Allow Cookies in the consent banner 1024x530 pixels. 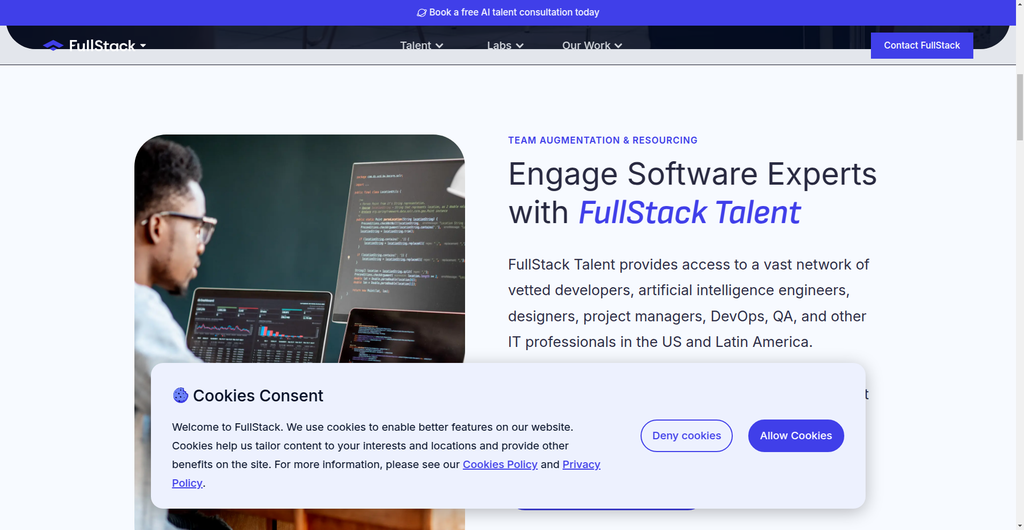pos(795,435)
